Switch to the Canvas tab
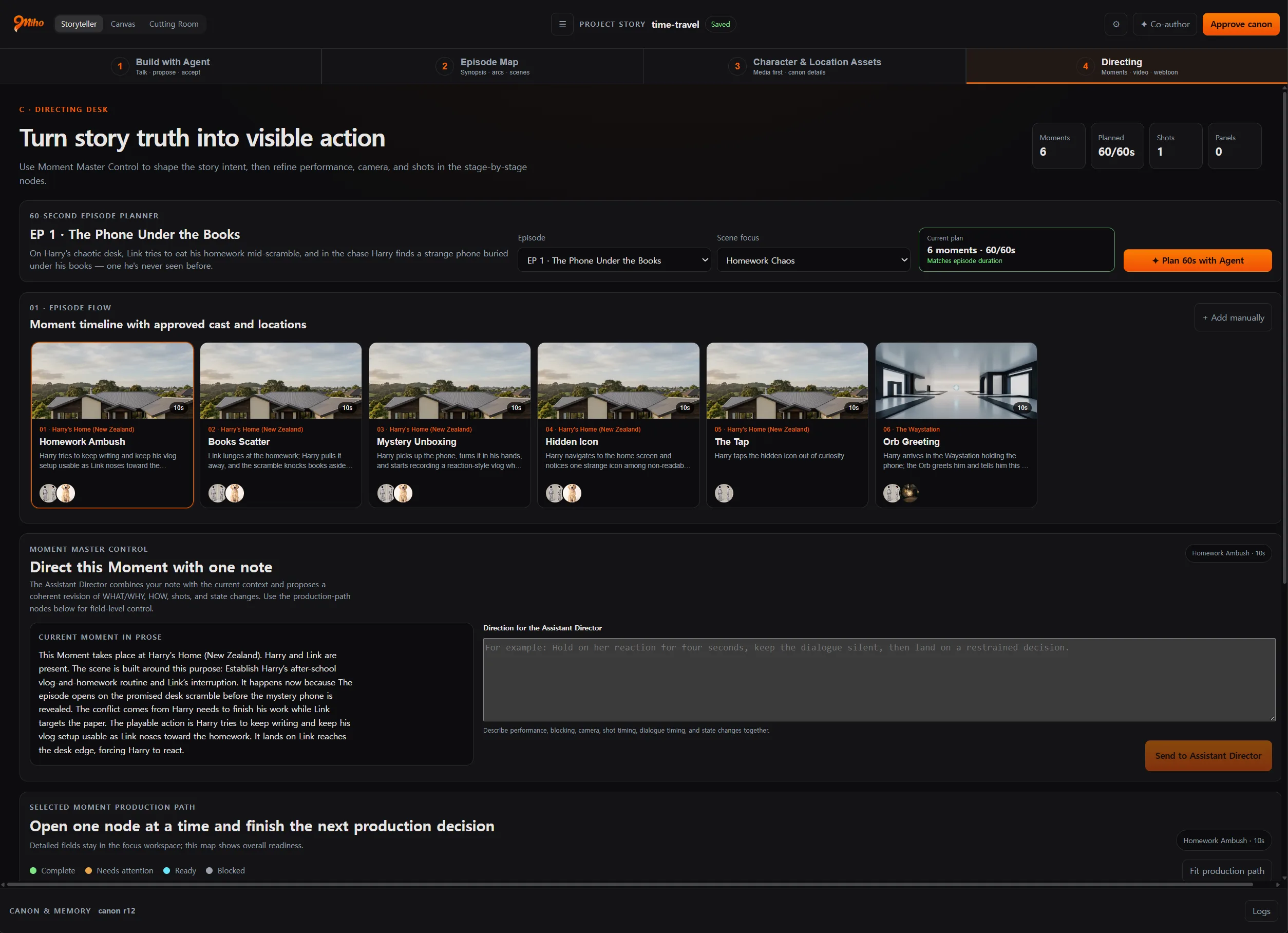The image size is (1288, 933). pos(123,24)
